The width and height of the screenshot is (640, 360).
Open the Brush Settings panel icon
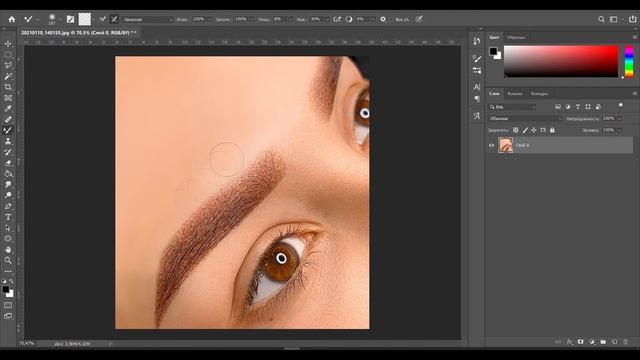pyautogui.click(x=477, y=71)
